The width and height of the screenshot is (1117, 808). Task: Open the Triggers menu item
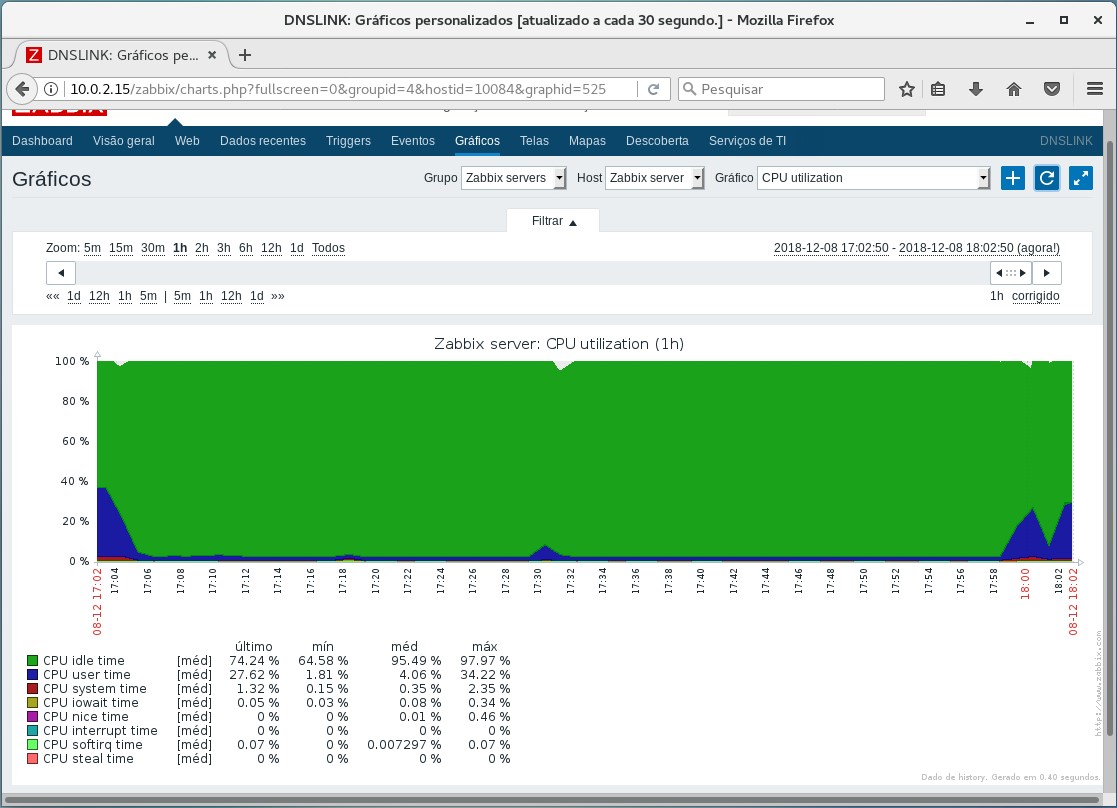pos(348,140)
